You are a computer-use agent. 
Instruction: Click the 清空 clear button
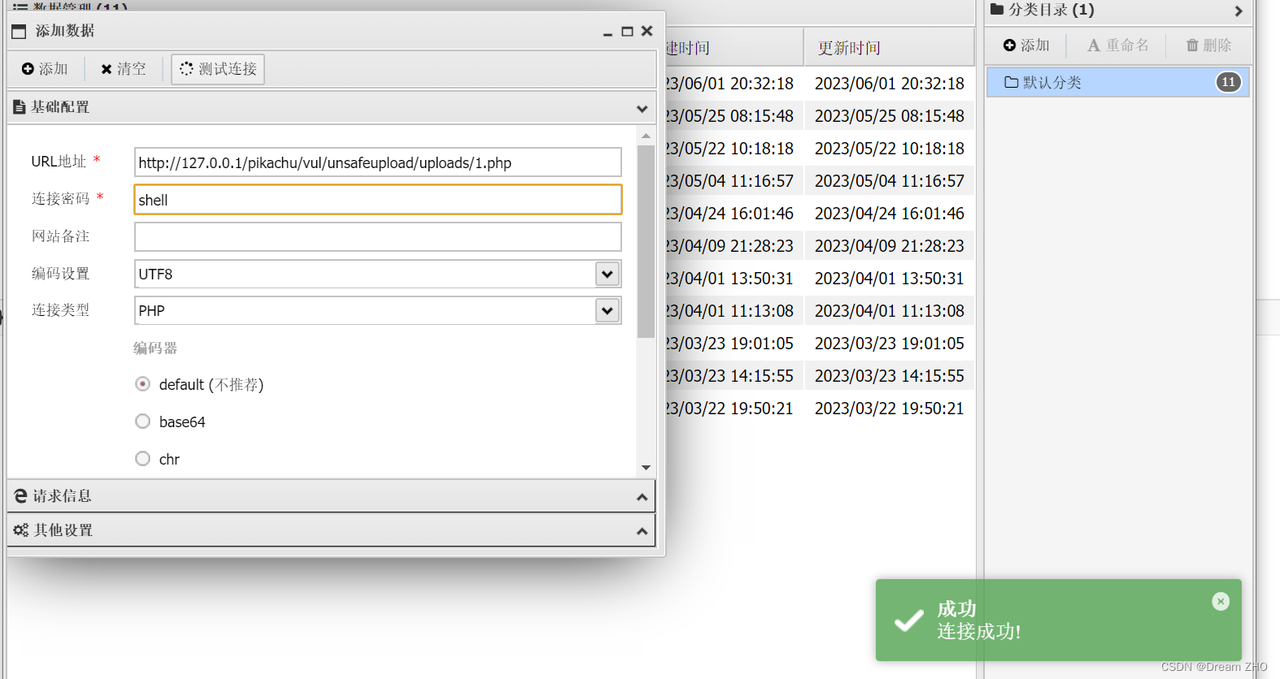coord(123,69)
